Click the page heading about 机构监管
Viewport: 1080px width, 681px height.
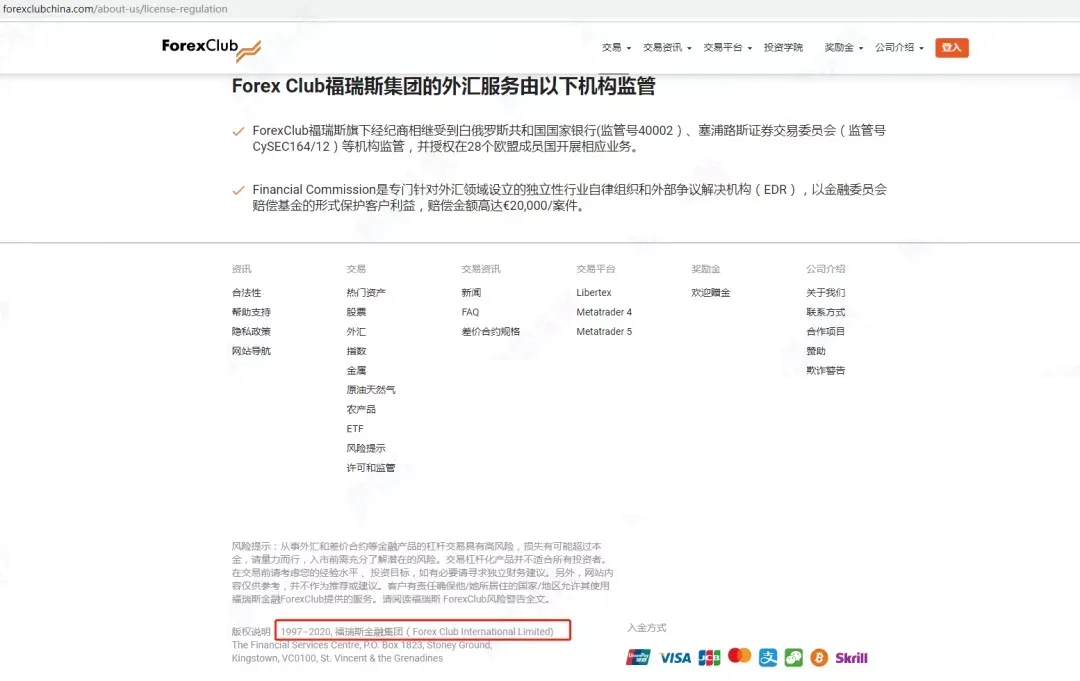click(444, 86)
